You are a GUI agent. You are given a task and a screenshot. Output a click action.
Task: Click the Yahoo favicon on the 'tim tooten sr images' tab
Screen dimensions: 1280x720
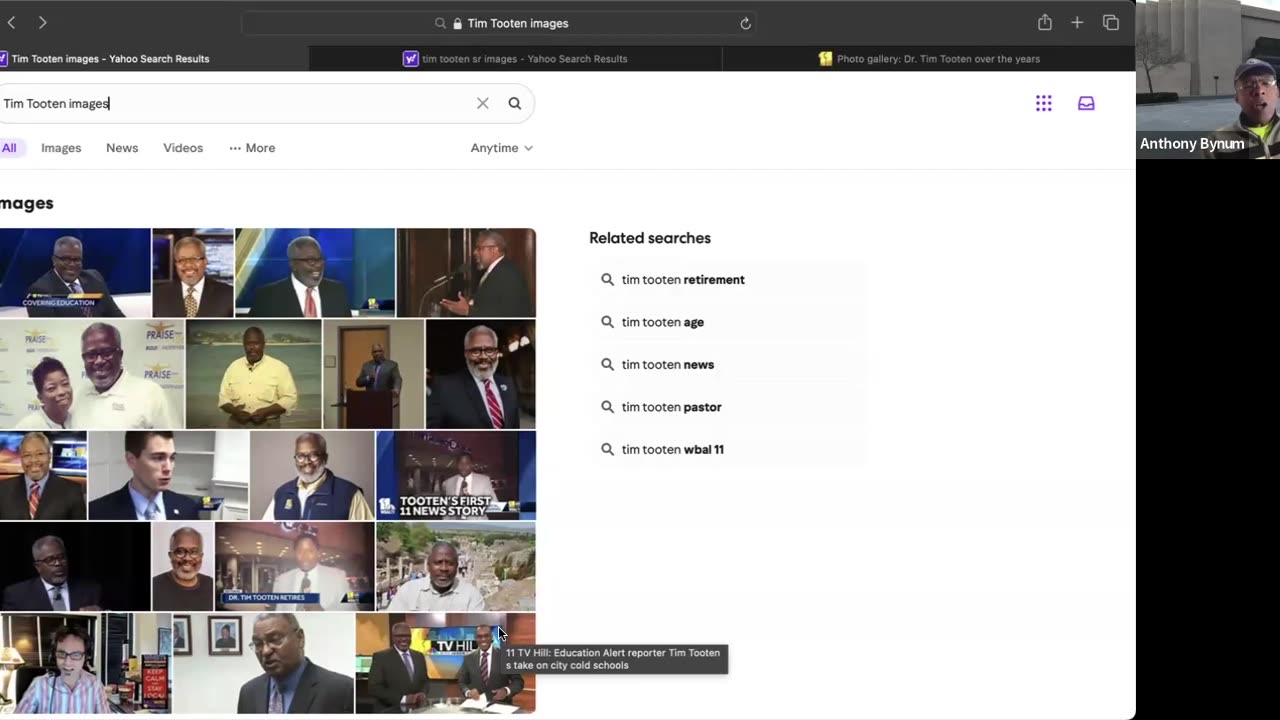410,59
